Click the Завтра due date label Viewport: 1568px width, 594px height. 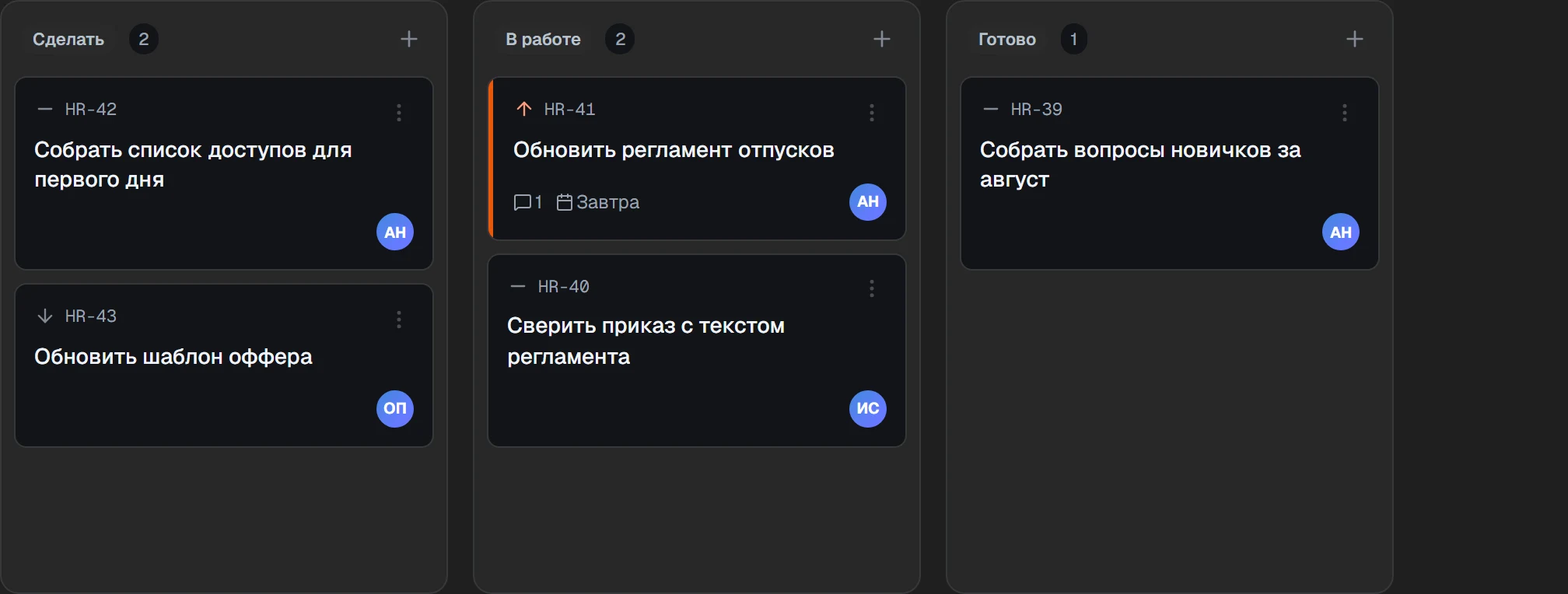608,202
